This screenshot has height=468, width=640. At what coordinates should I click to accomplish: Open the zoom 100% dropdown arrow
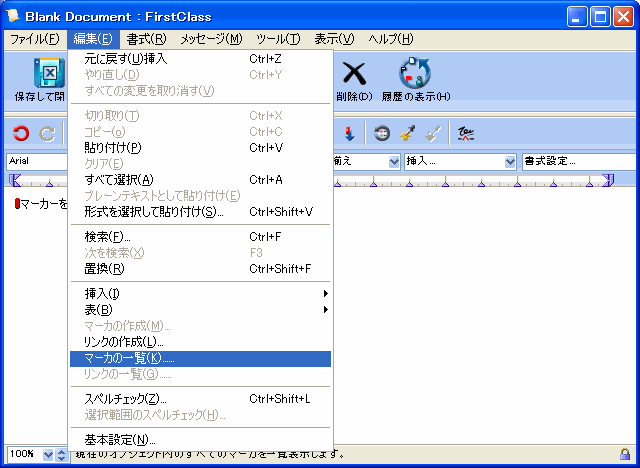point(49,454)
